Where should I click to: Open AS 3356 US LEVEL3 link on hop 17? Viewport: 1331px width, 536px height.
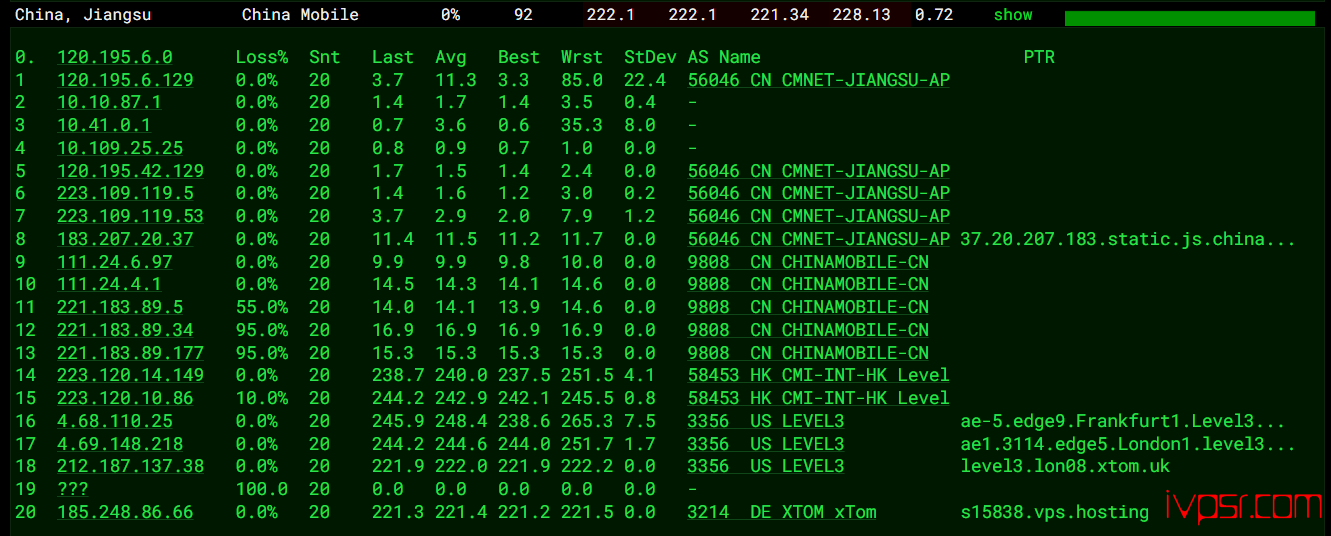click(766, 444)
